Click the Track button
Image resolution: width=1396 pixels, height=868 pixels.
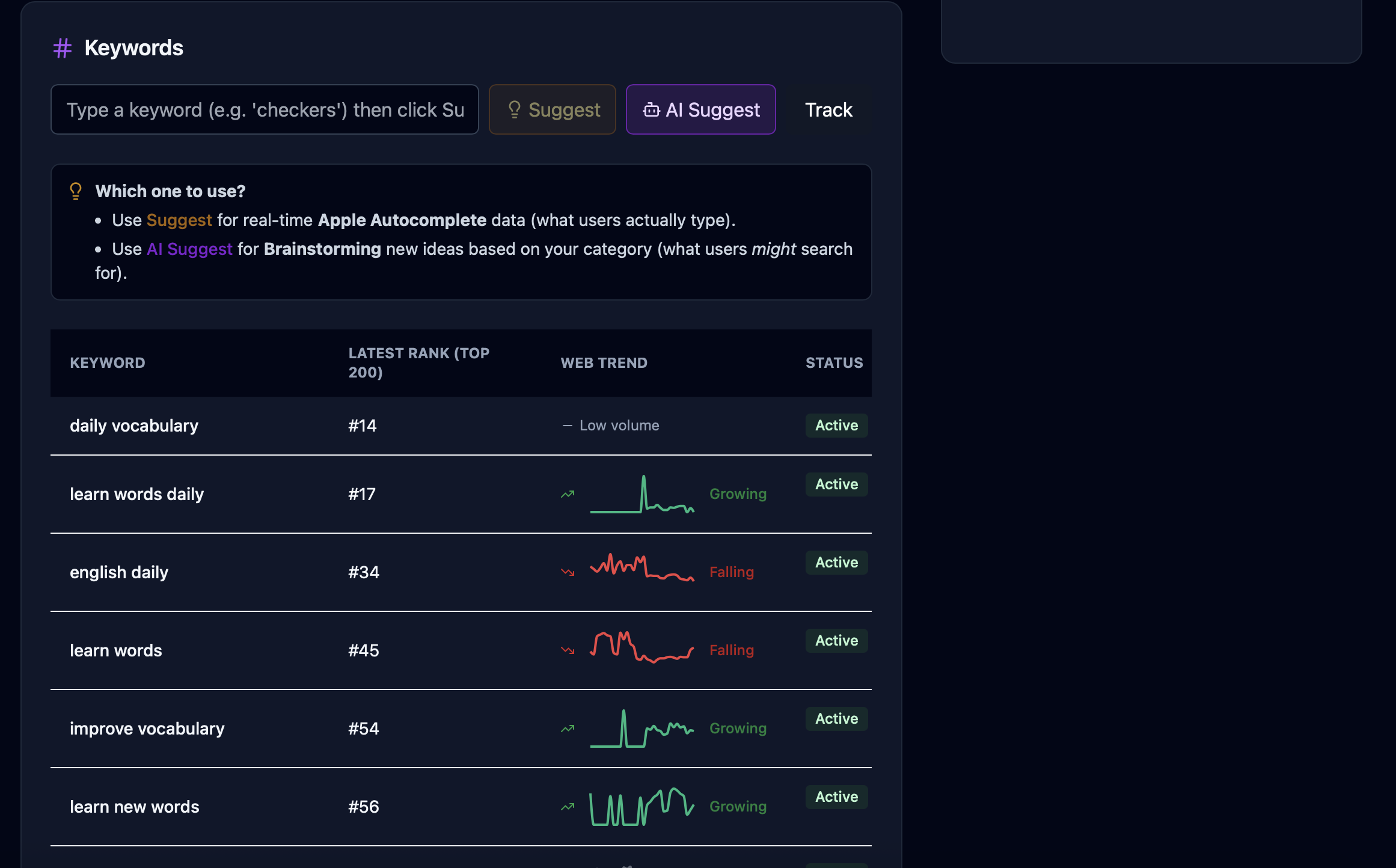tap(828, 109)
